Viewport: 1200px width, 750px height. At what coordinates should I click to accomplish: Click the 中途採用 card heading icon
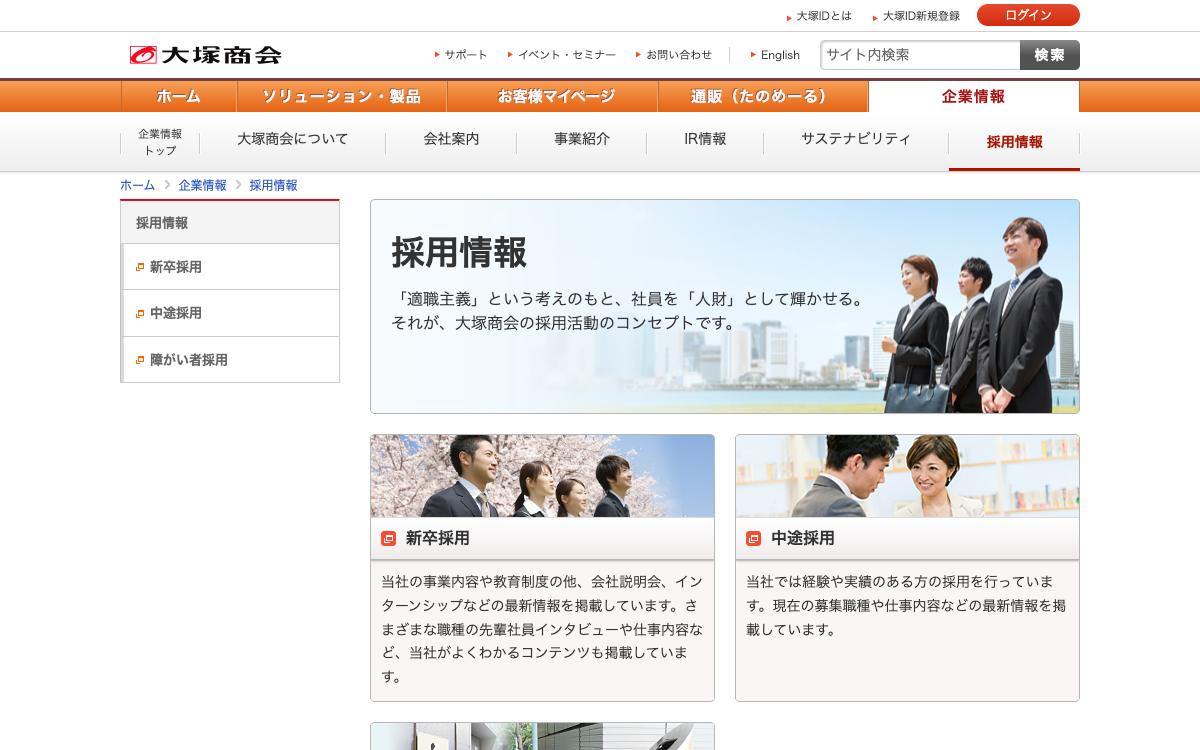coord(754,539)
